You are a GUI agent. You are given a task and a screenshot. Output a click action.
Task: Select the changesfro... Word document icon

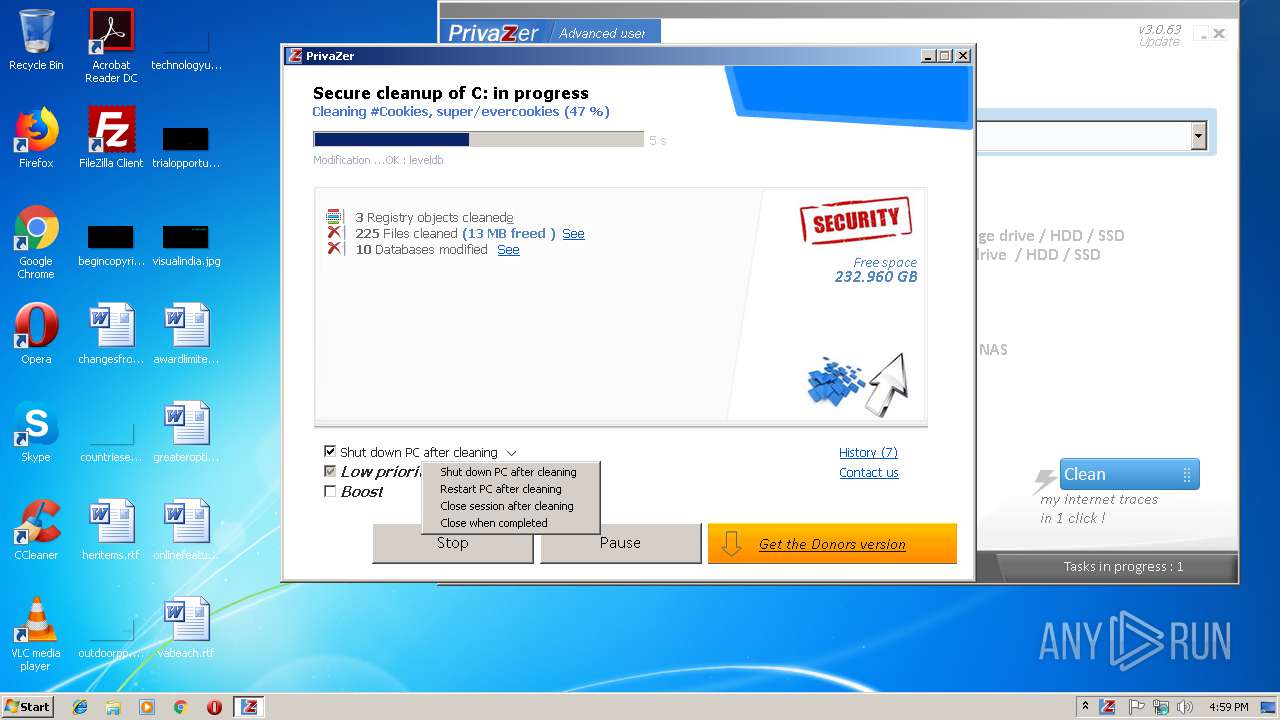(111, 334)
